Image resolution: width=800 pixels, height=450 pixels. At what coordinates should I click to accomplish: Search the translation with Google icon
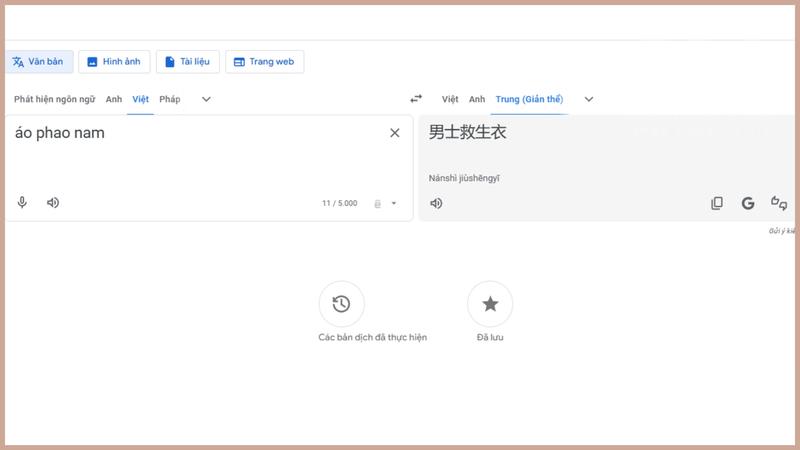click(x=748, y=203)
